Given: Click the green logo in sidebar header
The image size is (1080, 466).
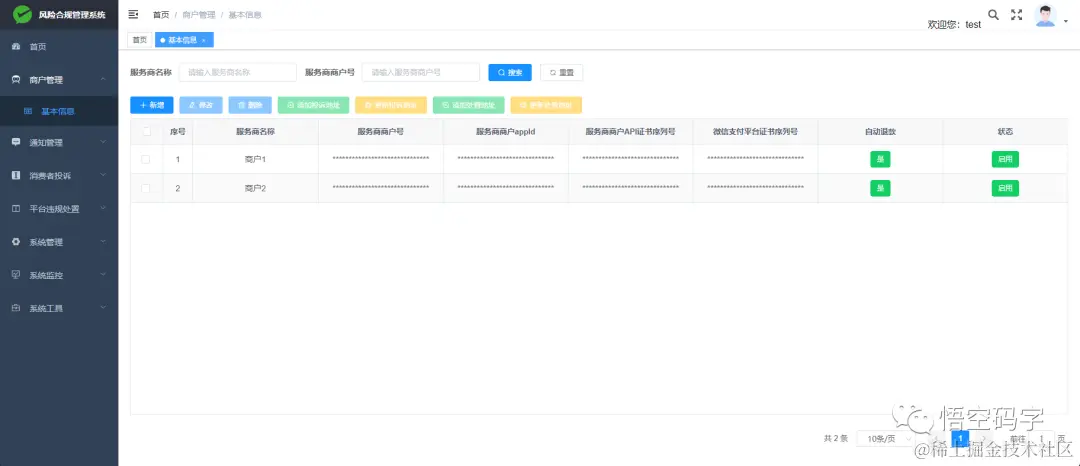Looking at the screenshot, I should point(22,14).
